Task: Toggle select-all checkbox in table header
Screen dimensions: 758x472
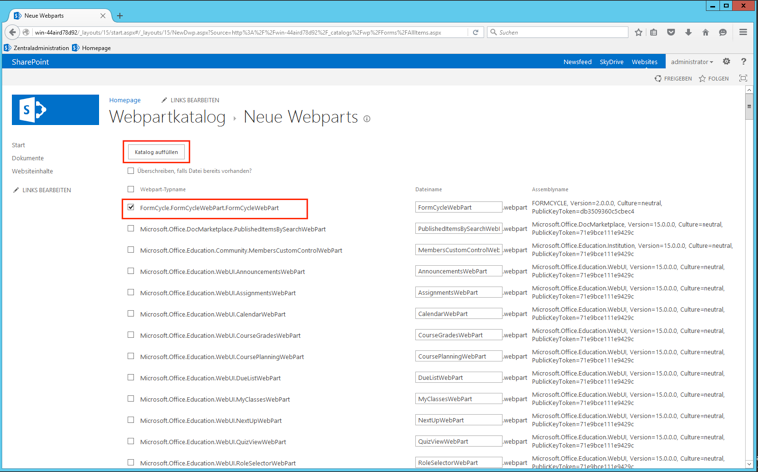Action: 130,189
